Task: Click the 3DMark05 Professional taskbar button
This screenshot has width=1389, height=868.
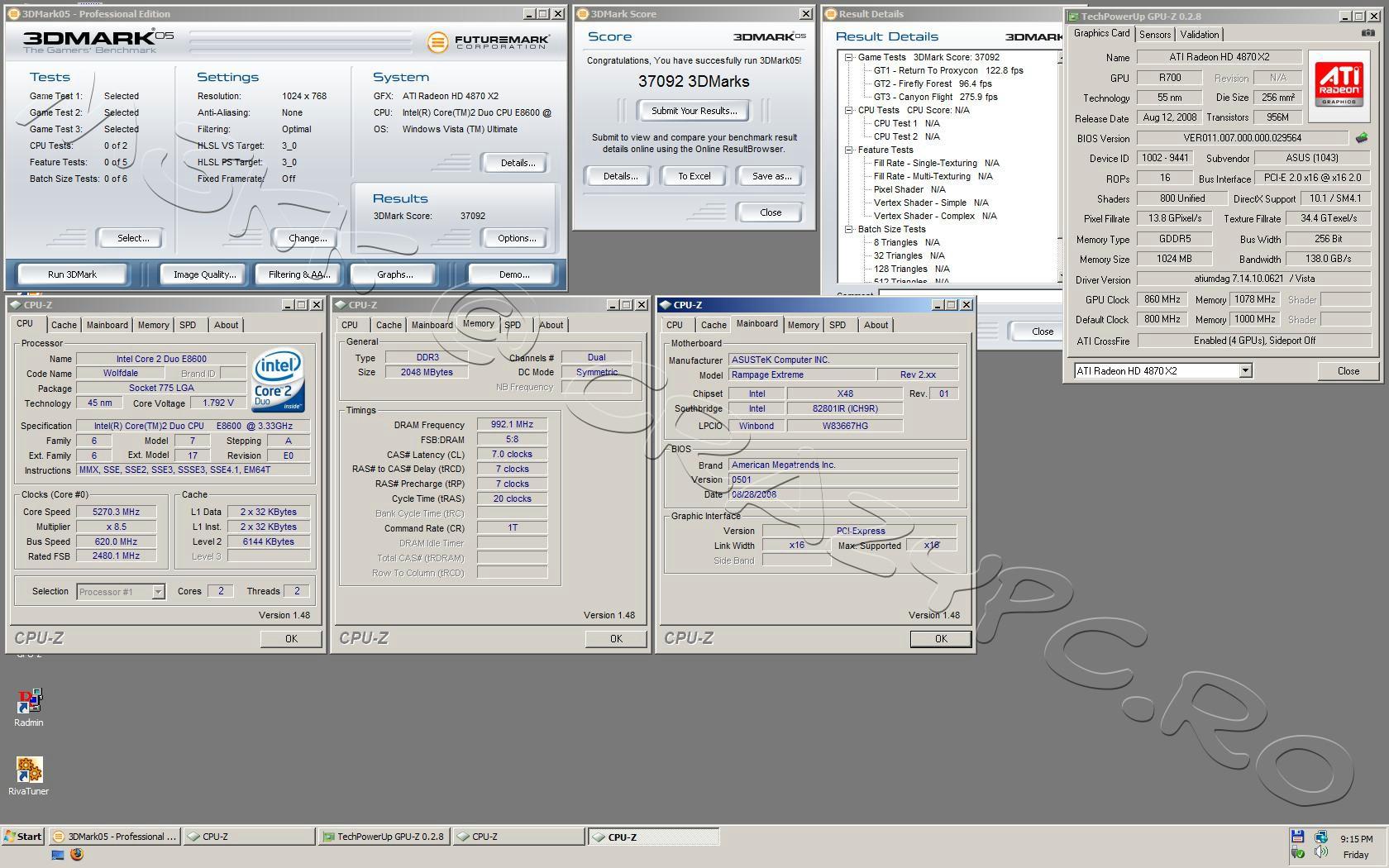Action: click(114, 837)
